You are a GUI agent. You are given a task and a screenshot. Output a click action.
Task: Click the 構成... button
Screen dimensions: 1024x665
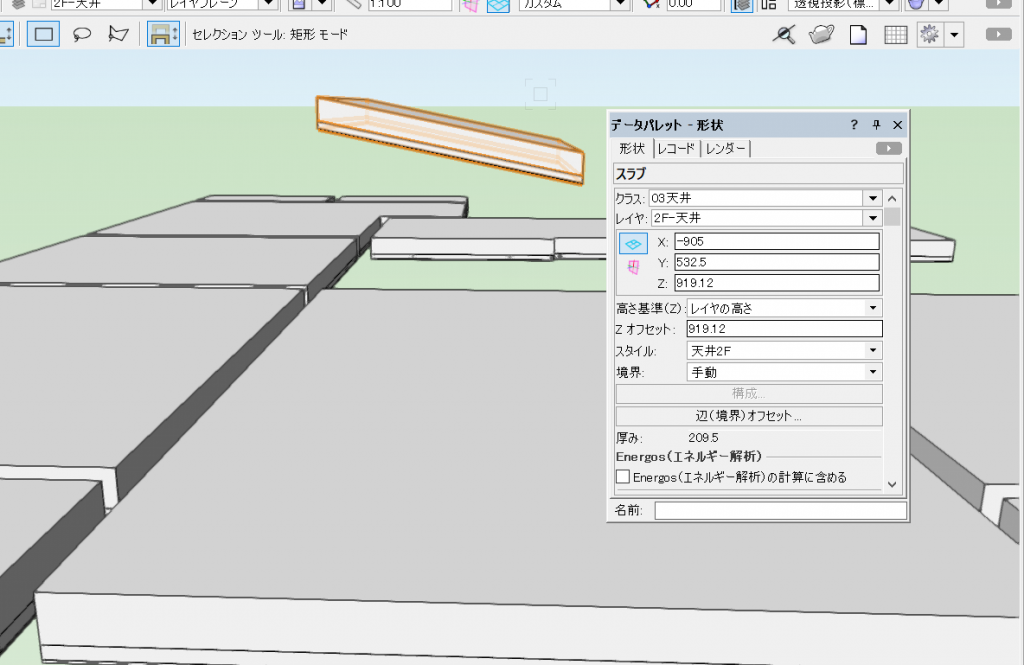click(749, 393)
